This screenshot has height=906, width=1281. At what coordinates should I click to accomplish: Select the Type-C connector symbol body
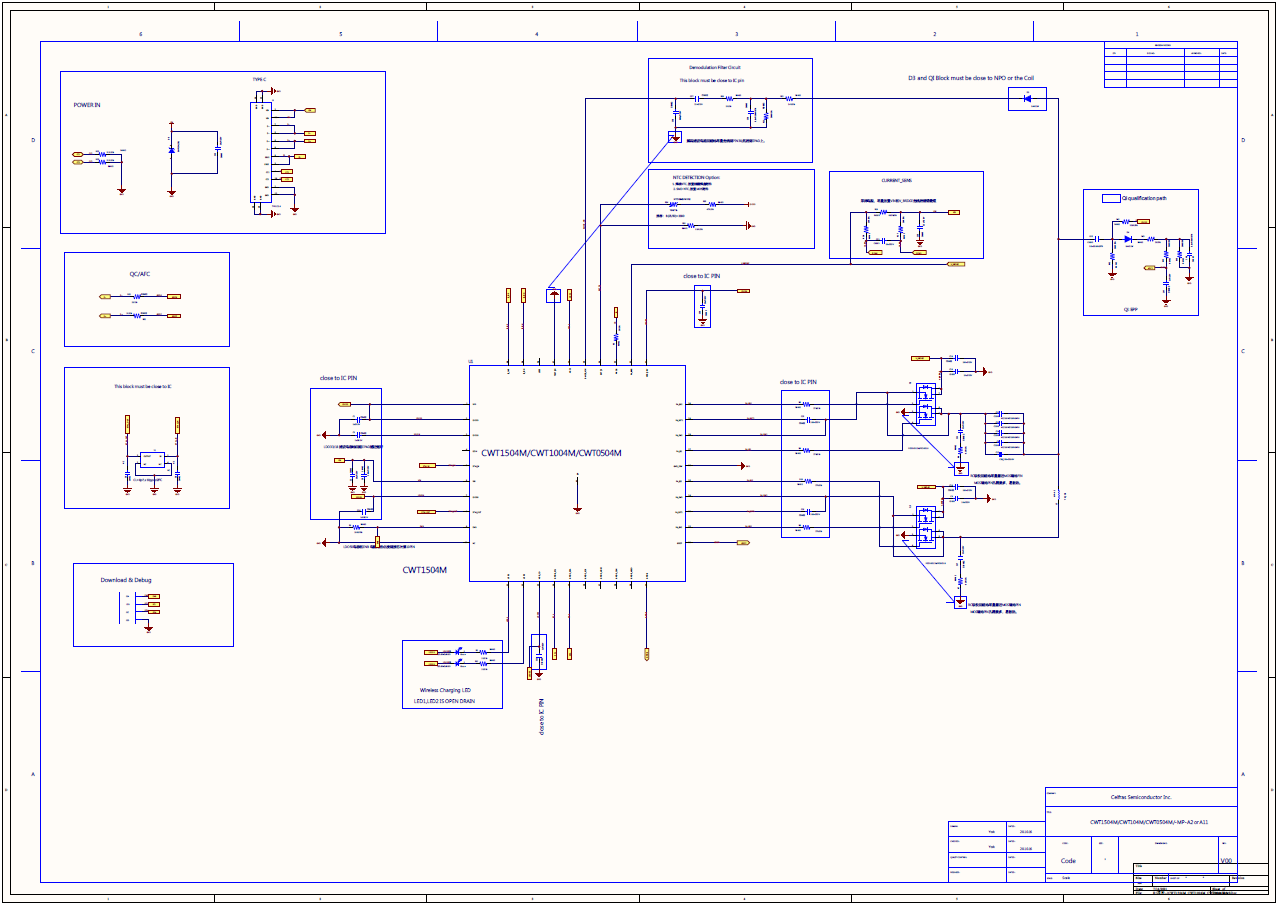(261, 153)
